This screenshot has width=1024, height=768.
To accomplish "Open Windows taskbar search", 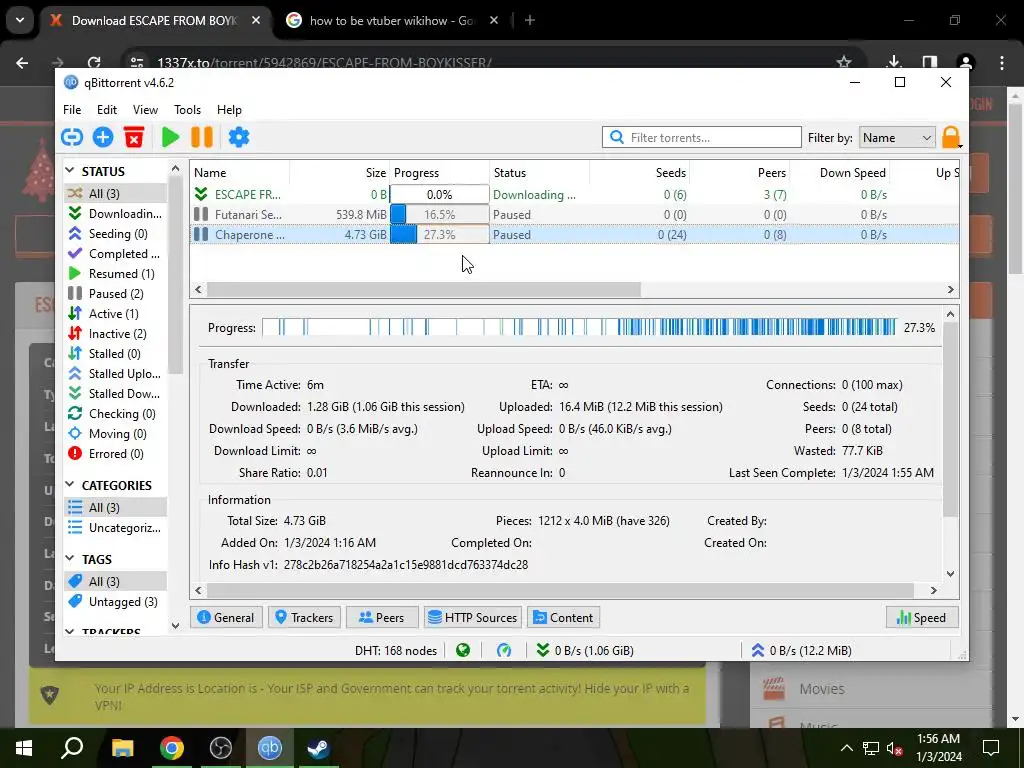I will click(x=72, y=748).
